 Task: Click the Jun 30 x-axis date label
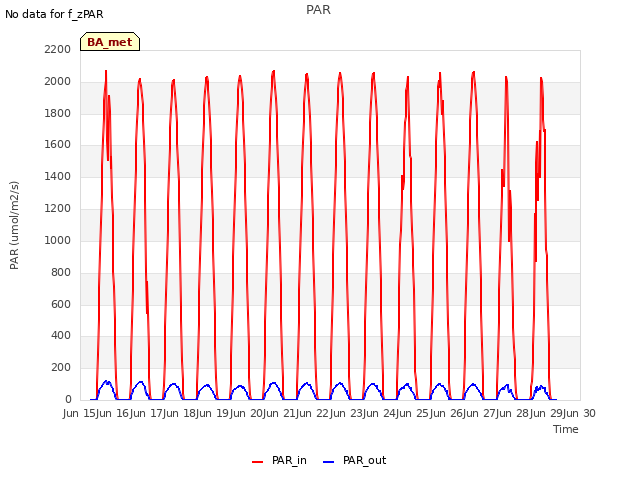click(x=580, y=413)
